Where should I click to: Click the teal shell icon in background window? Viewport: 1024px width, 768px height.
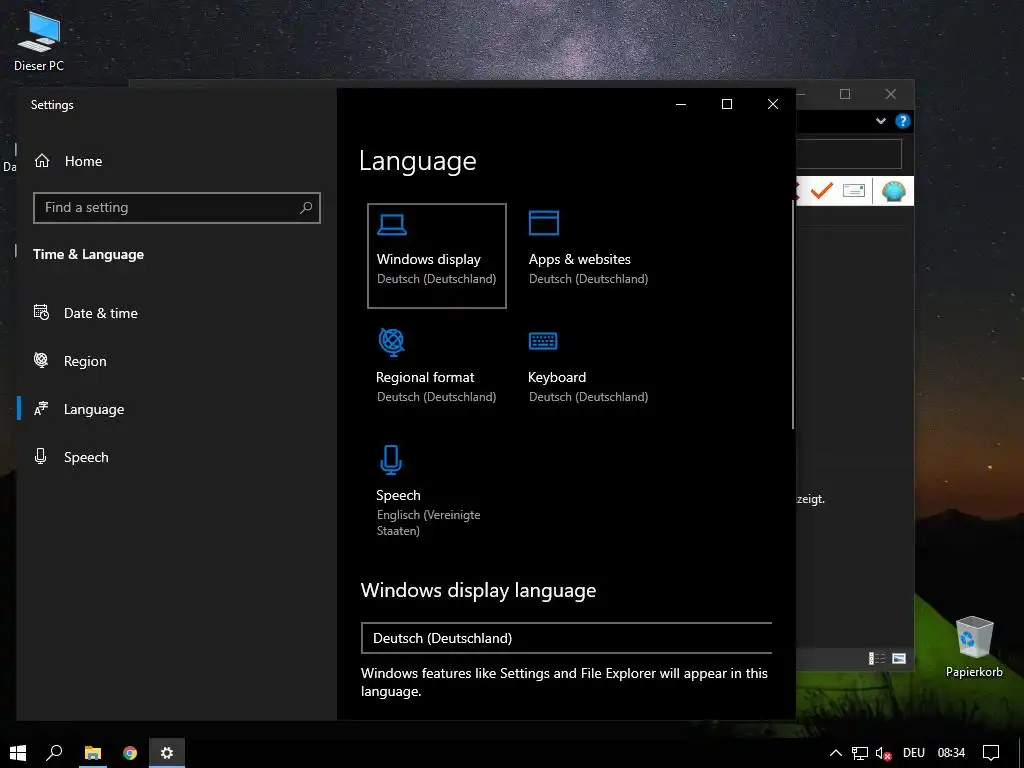[893, 191]
